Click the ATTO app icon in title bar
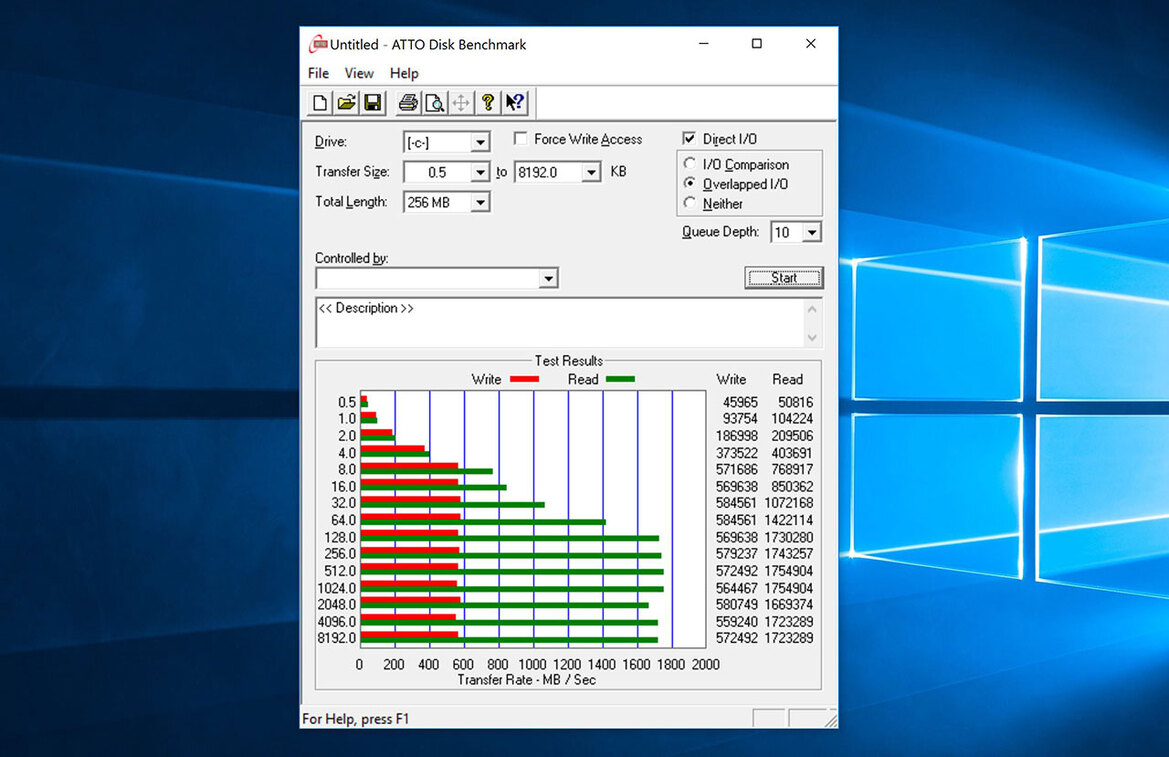1169x757 pixels. (318, 44)
